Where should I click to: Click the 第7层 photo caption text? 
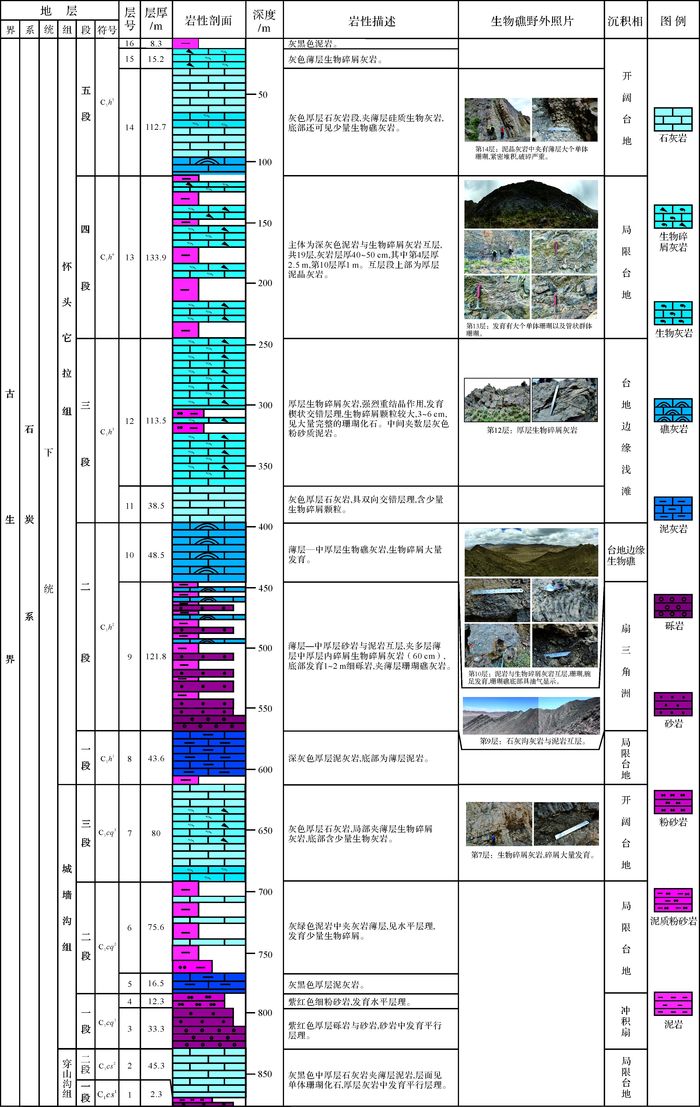[x=530, y=855]
